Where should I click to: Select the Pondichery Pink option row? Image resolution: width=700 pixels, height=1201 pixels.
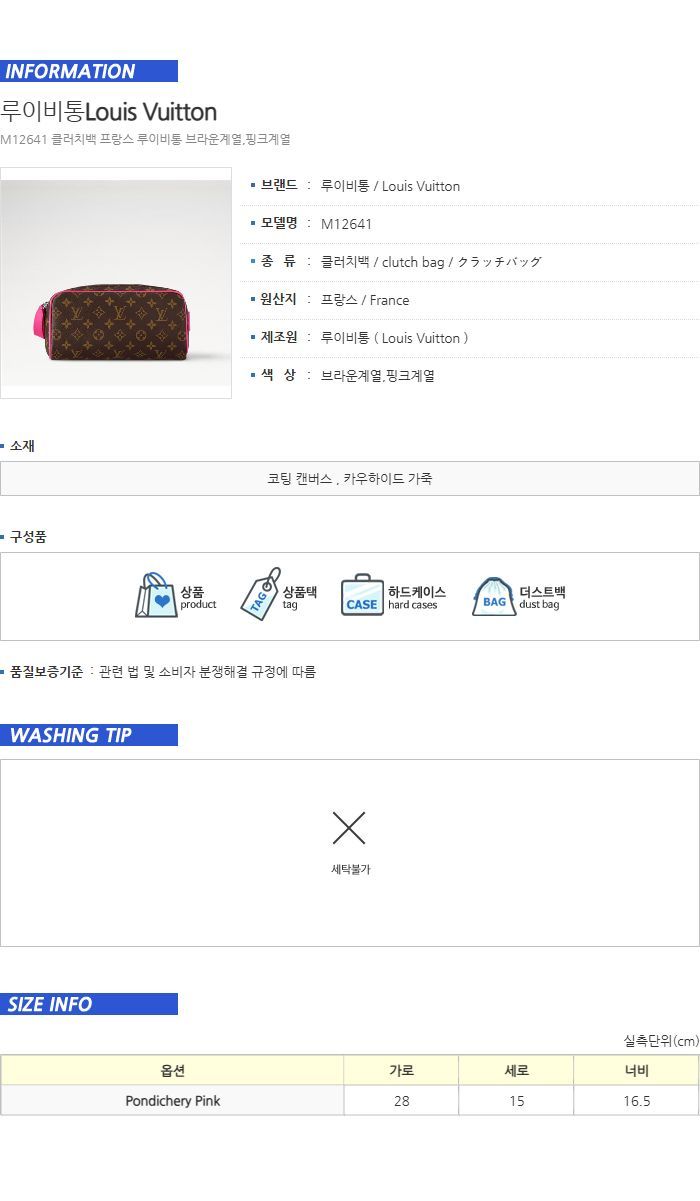point(350,1100)
